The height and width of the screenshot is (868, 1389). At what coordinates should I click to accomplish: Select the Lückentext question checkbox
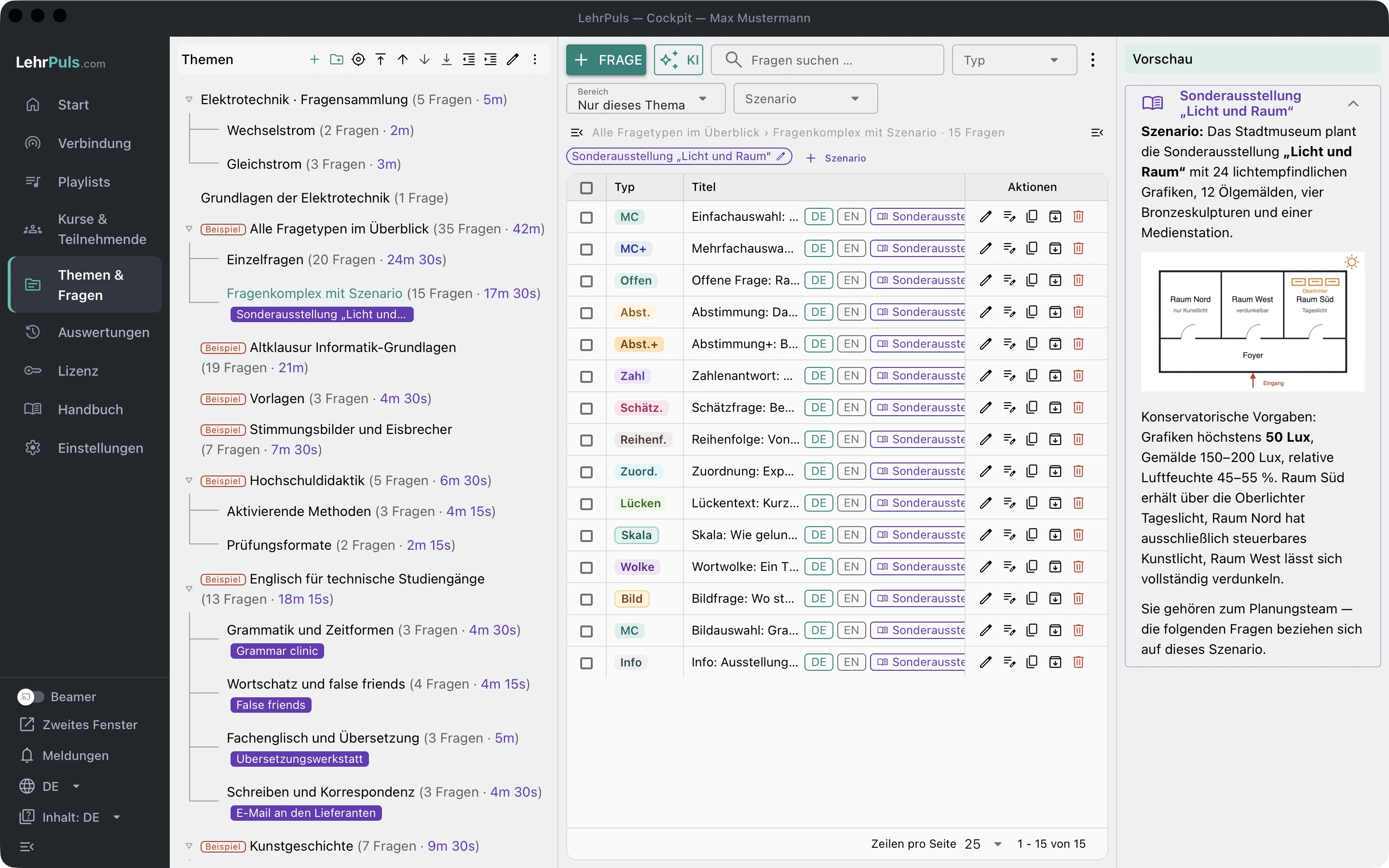[586, 503]
